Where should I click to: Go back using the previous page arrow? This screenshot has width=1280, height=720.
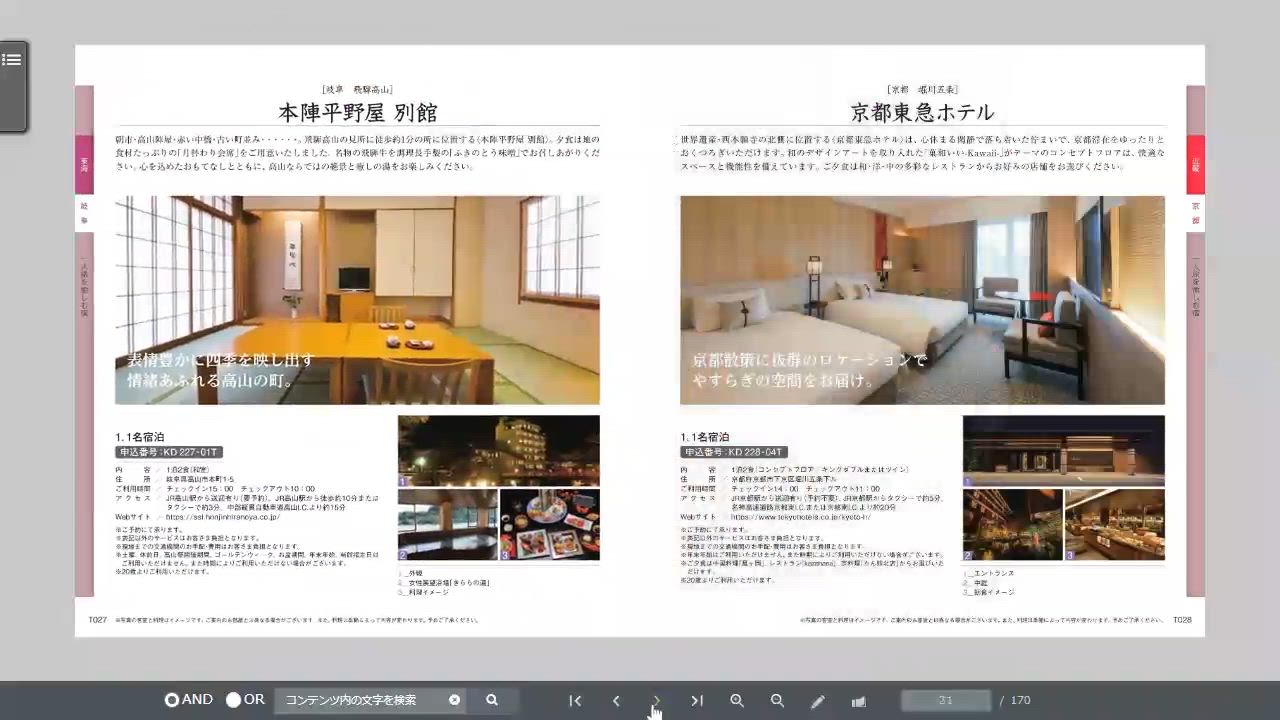click(616, 700)
